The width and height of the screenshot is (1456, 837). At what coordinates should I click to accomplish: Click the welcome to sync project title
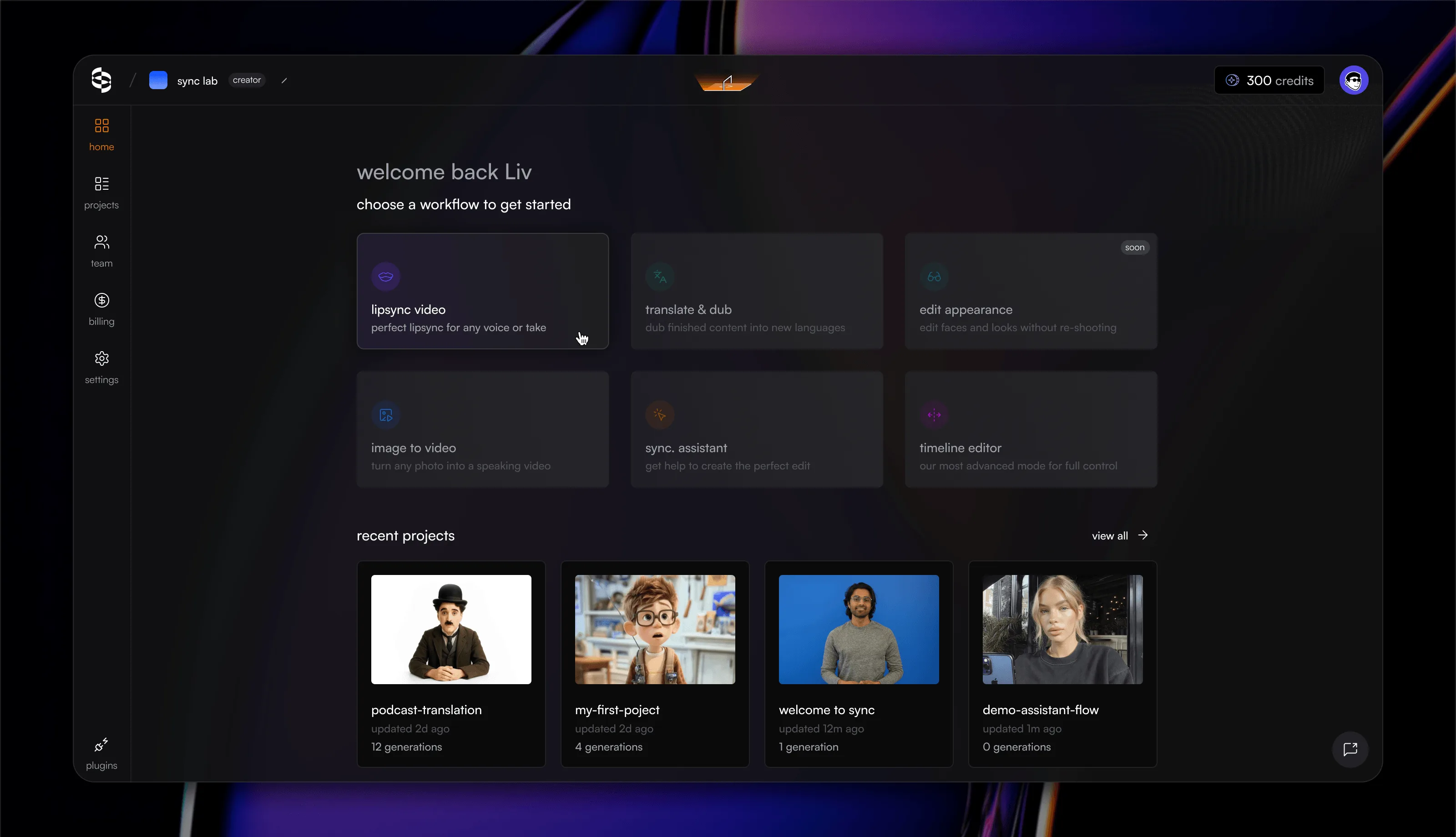(827, 711)
